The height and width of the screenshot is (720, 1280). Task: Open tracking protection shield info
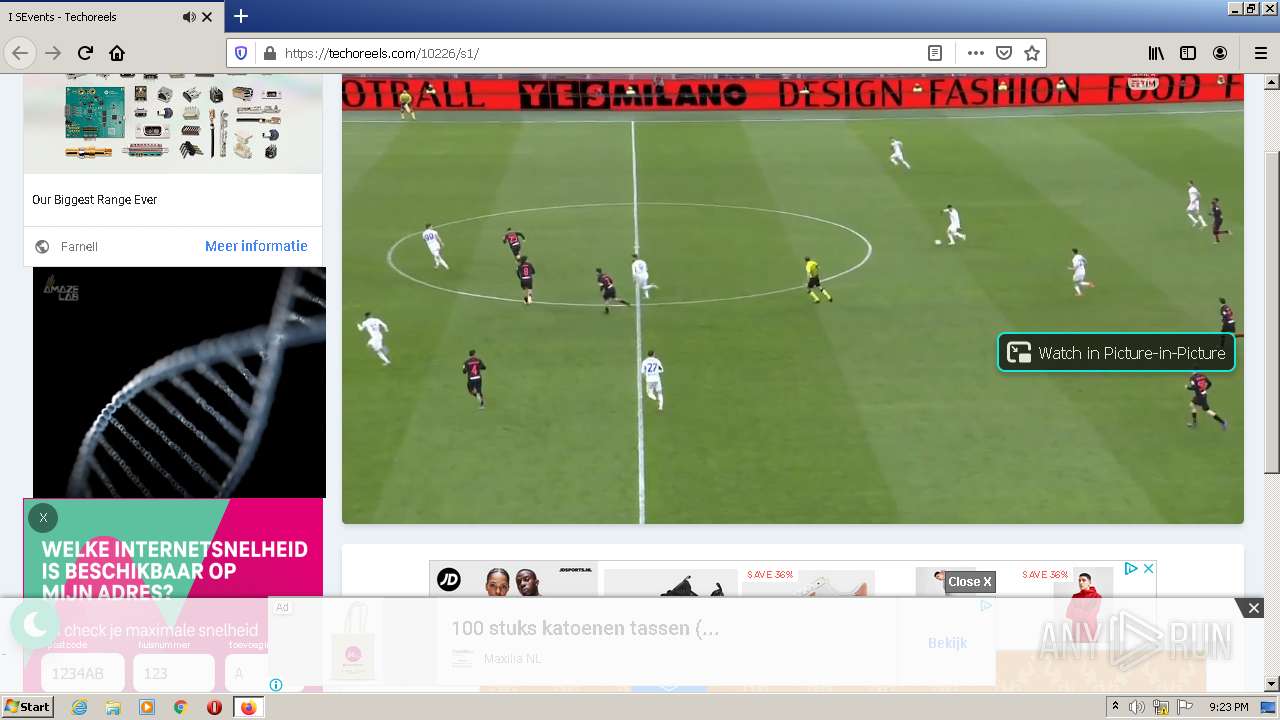point(241,53)
